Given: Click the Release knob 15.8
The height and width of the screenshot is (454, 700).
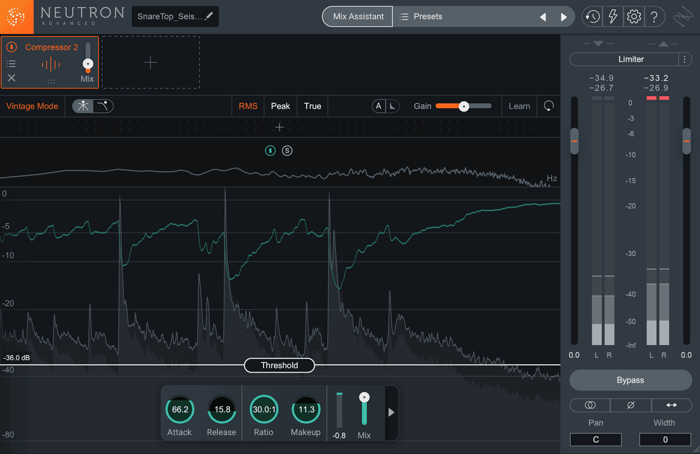Looking at the screenshot, I should tap(222, 409).
